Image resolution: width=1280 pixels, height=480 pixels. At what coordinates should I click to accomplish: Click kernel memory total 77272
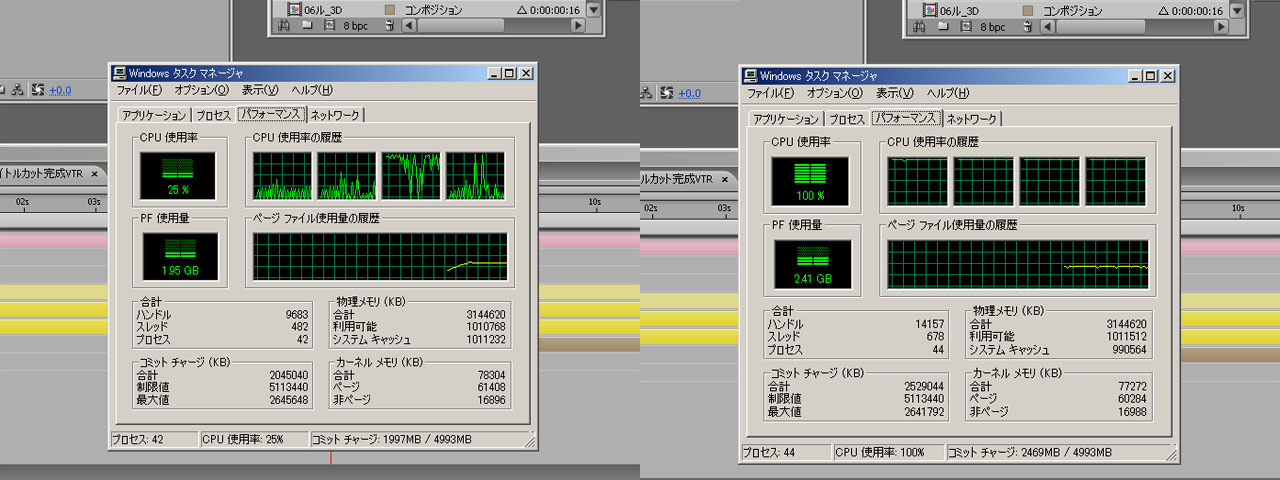click(x=1130, y=386)
